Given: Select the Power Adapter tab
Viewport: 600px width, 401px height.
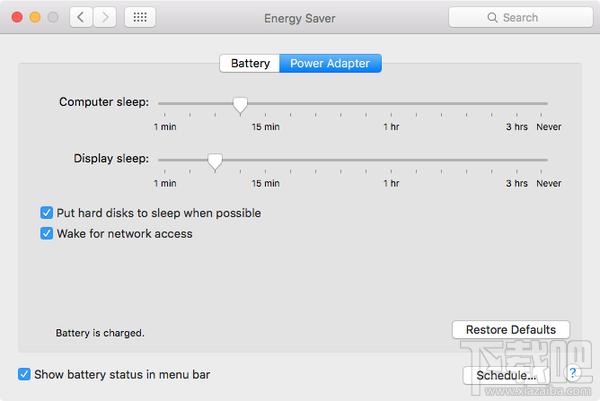Looking at the screenshot, I should [330, 63].
